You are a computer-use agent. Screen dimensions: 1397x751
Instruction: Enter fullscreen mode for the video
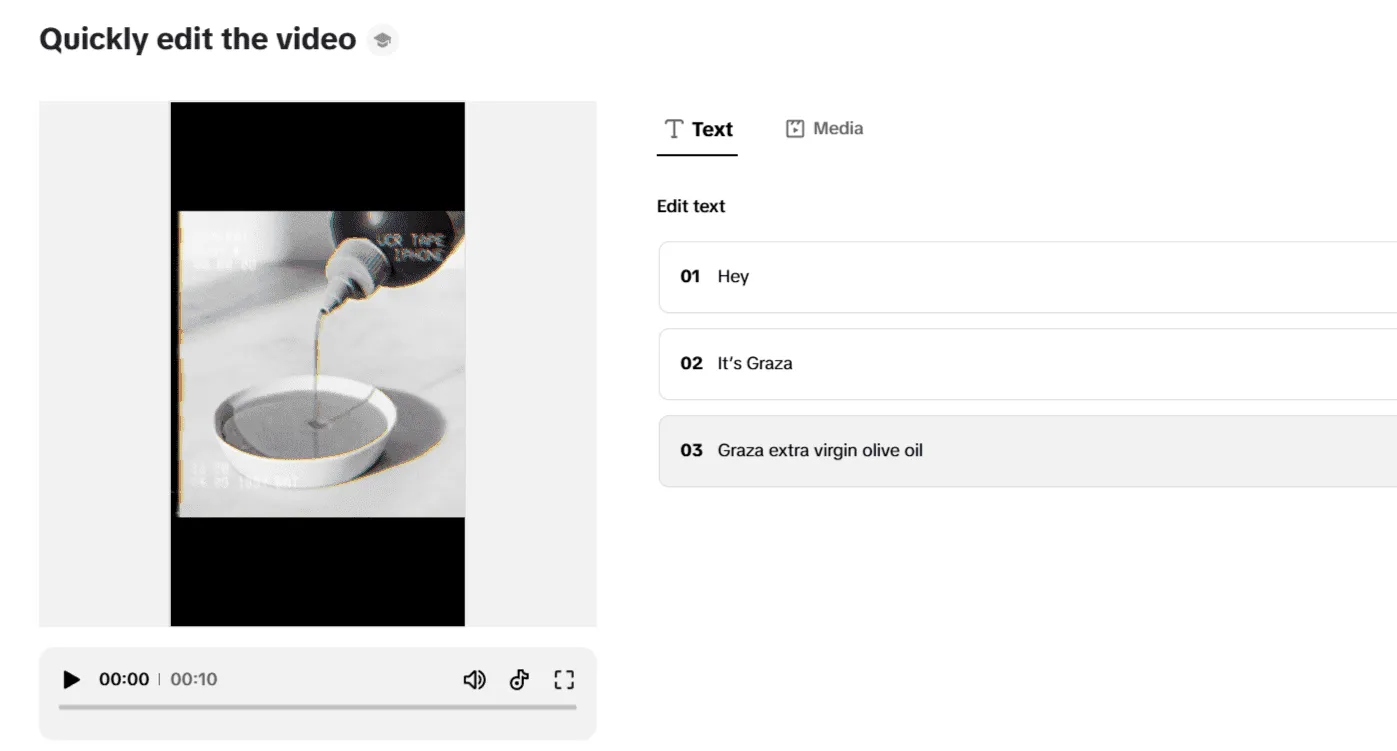coord(564,680)
